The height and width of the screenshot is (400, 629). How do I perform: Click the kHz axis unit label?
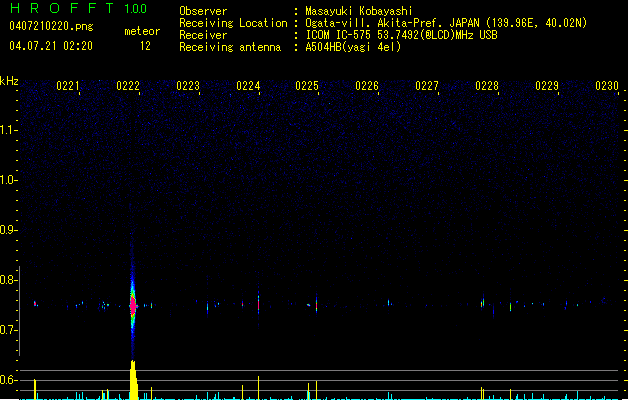pyautogui.click(x=9, y=81)
